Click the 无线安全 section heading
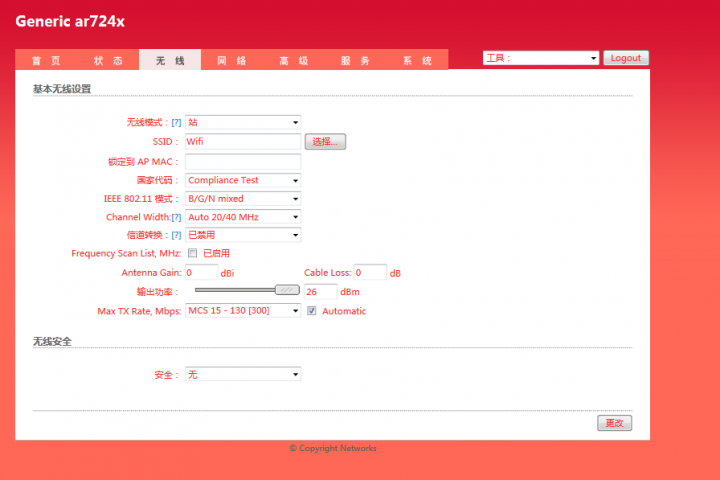The image size is (720, 480). click(x=52, y=341)
